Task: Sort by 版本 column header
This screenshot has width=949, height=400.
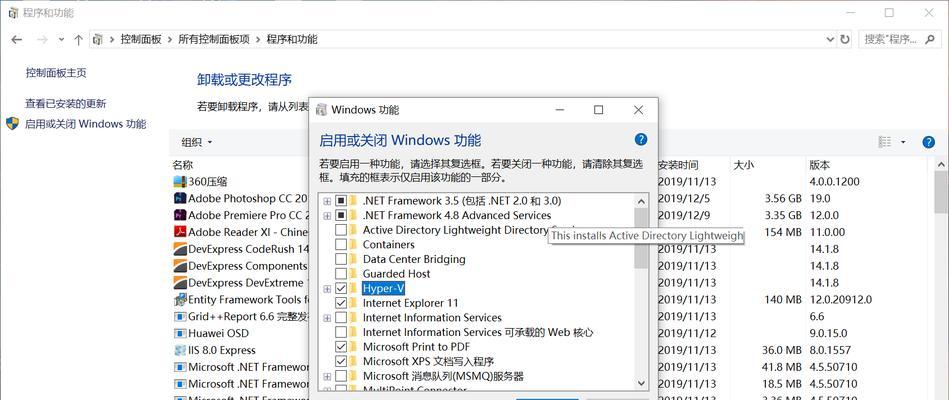Action: tap(820, 165)
